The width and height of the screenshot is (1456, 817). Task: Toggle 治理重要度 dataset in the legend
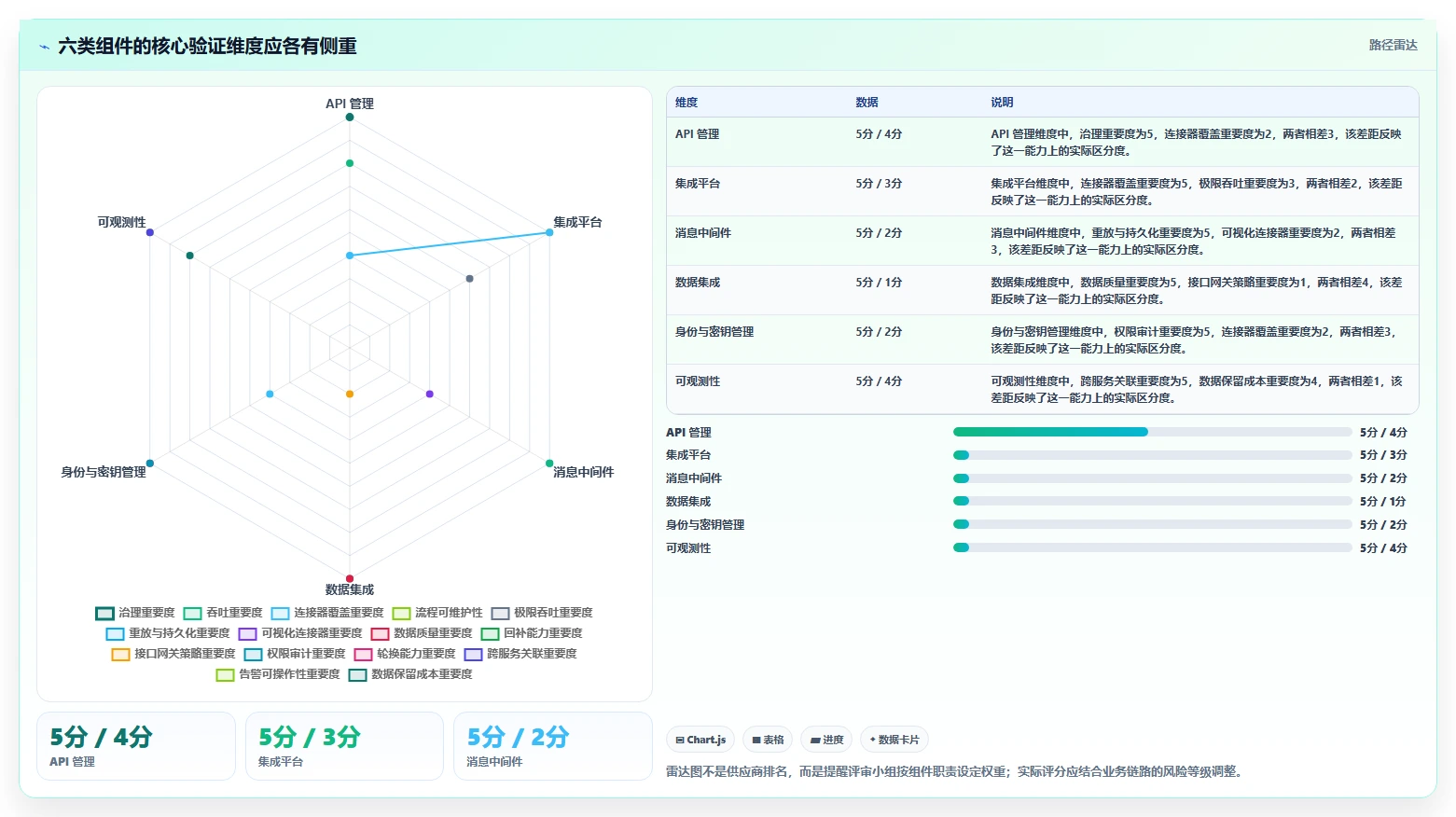(x=135, y=613)
